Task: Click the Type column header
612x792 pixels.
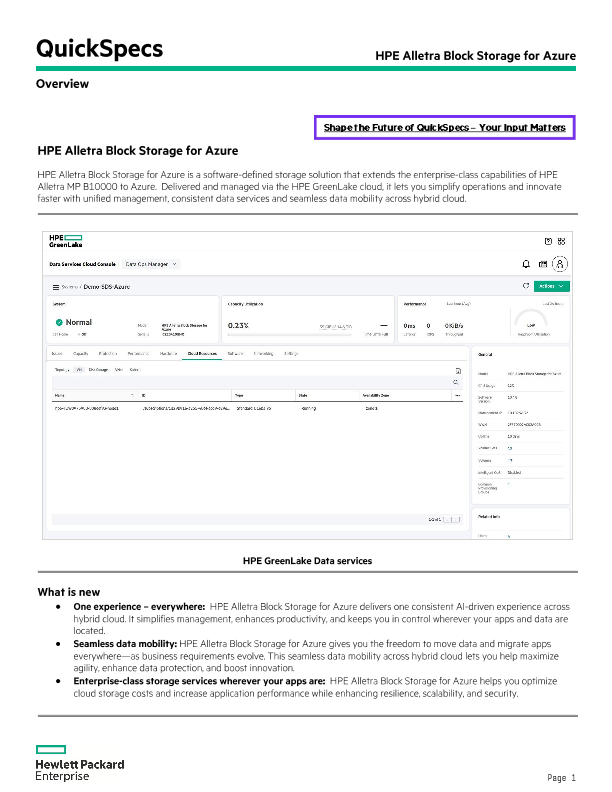Action: pos(239,395)
